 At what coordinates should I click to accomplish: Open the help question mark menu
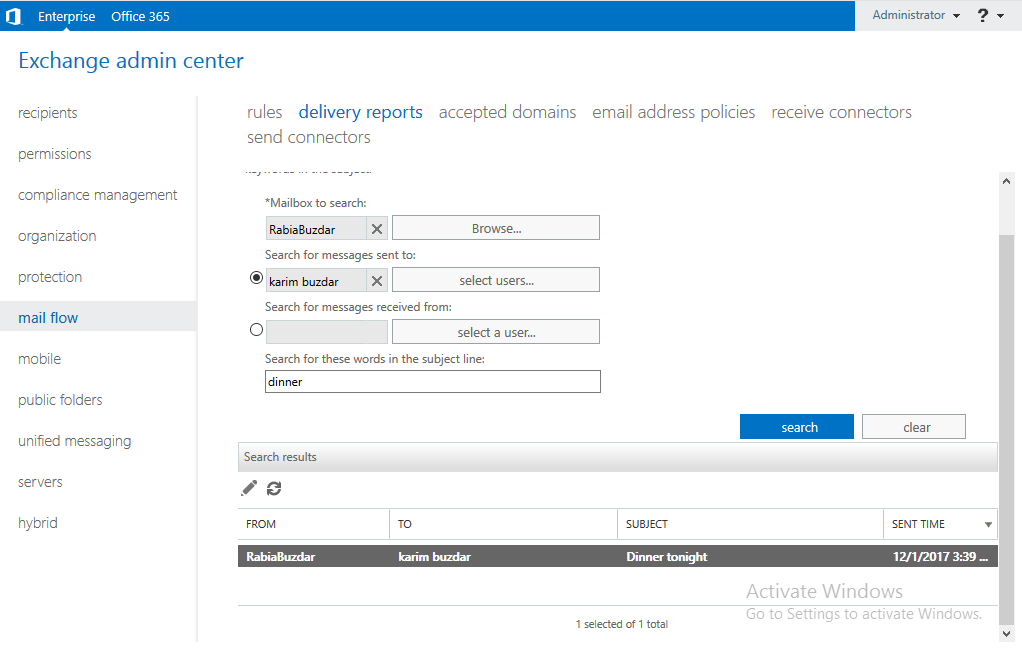tap(989, 16)
